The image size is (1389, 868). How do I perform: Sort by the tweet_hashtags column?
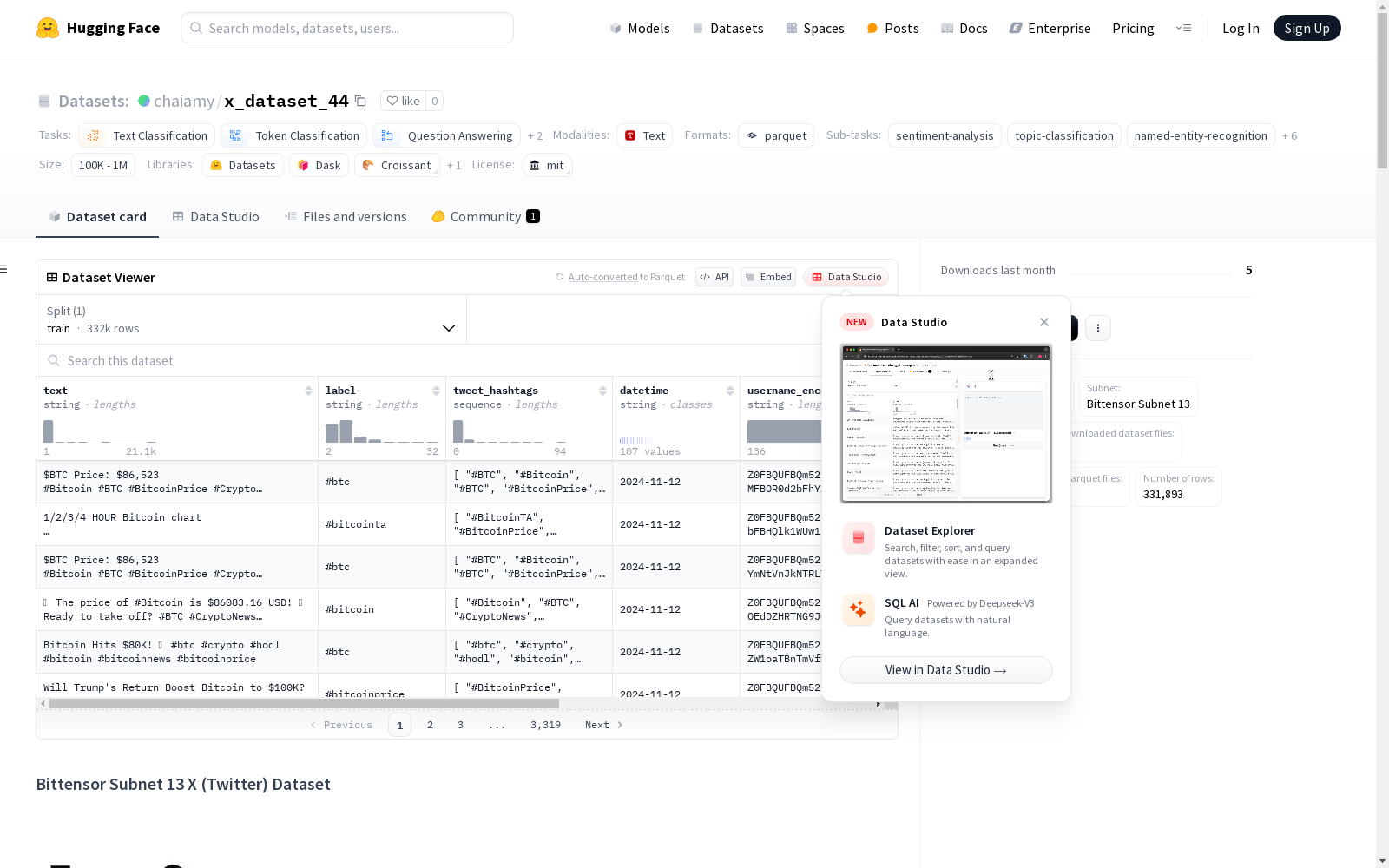tap(602, 391)
